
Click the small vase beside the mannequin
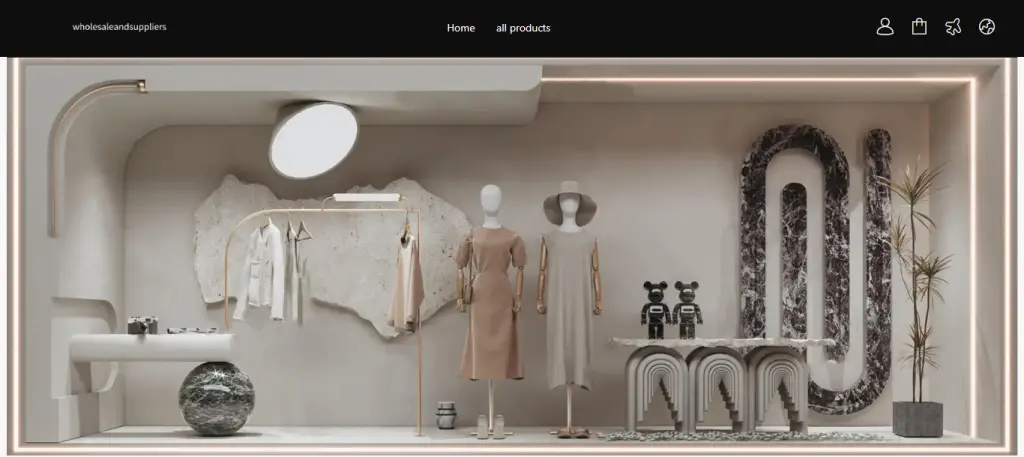(x=446, y=414)
